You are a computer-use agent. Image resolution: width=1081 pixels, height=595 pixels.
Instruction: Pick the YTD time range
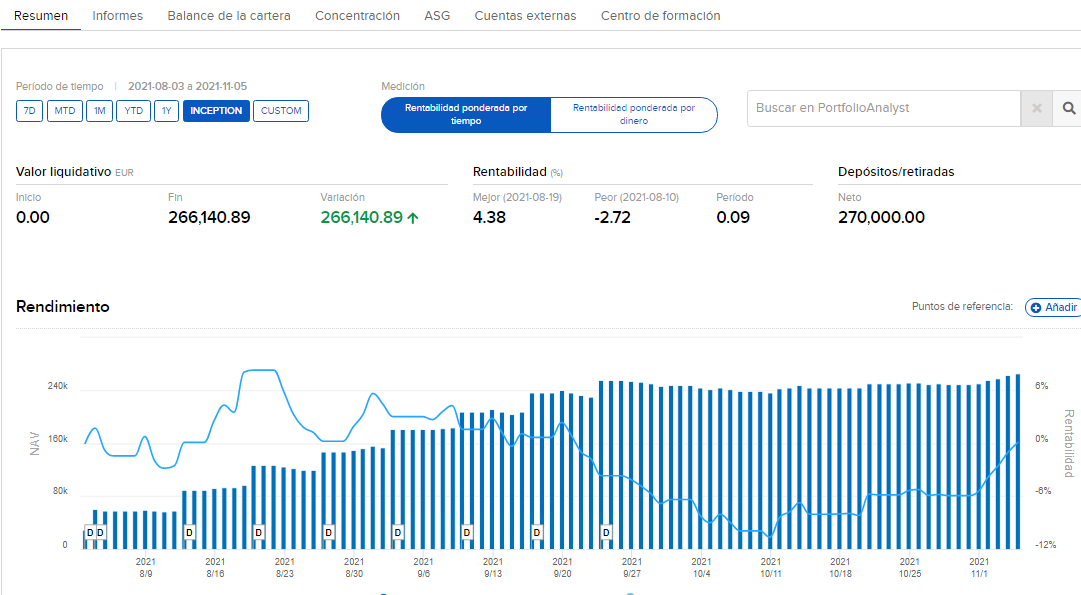pyautogui.click(x=133, y=111)
